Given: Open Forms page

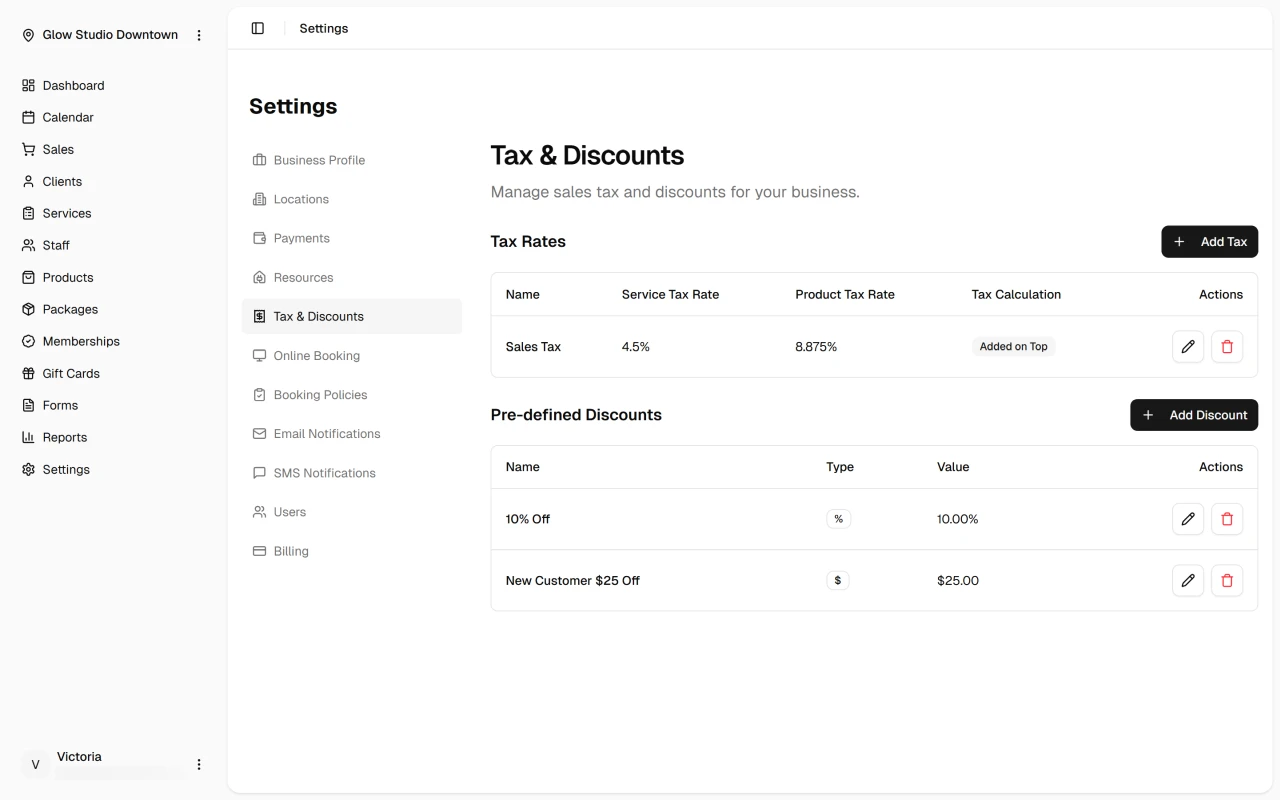Looking at the screenshot, I should 113,406.
